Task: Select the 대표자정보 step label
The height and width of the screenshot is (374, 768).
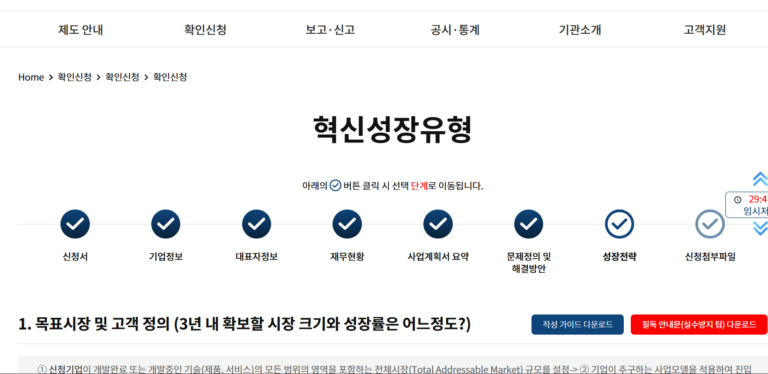Action: click(256, 257)
